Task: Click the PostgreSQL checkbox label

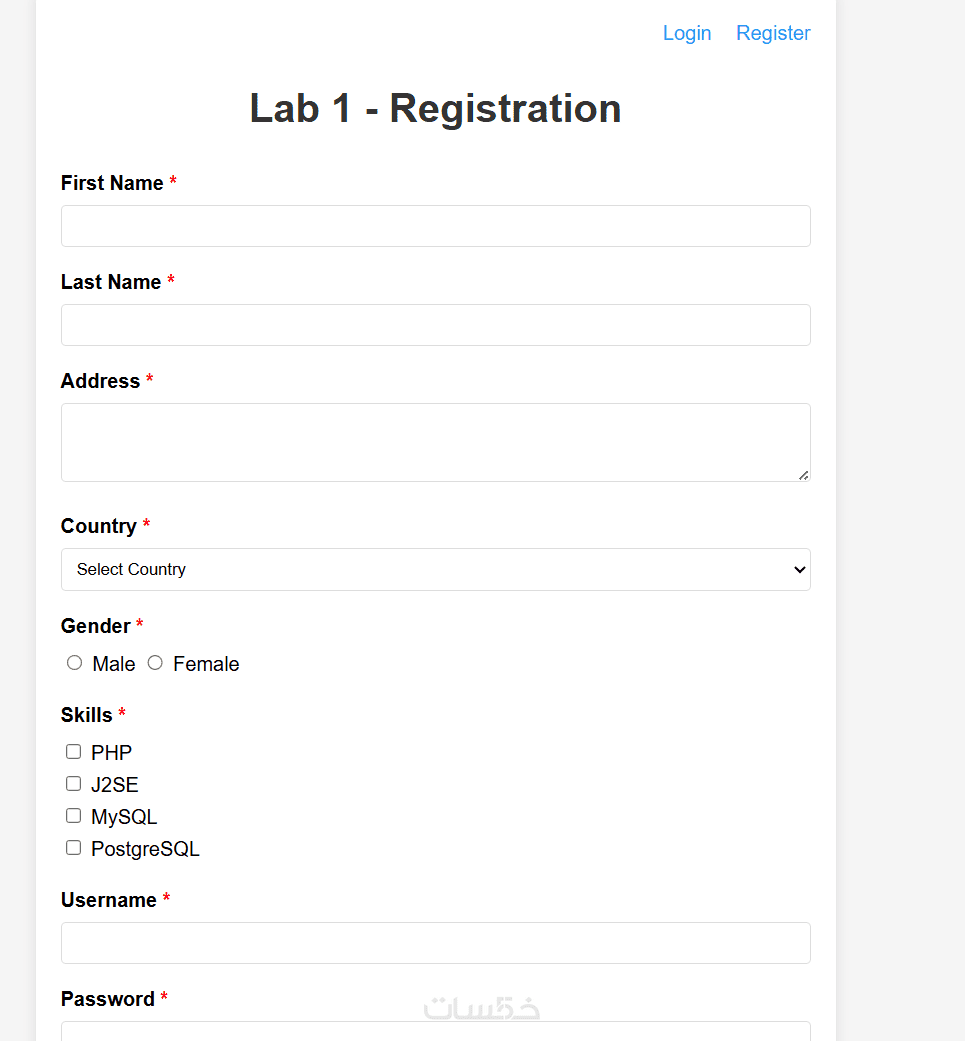Action: click(145, 849)
